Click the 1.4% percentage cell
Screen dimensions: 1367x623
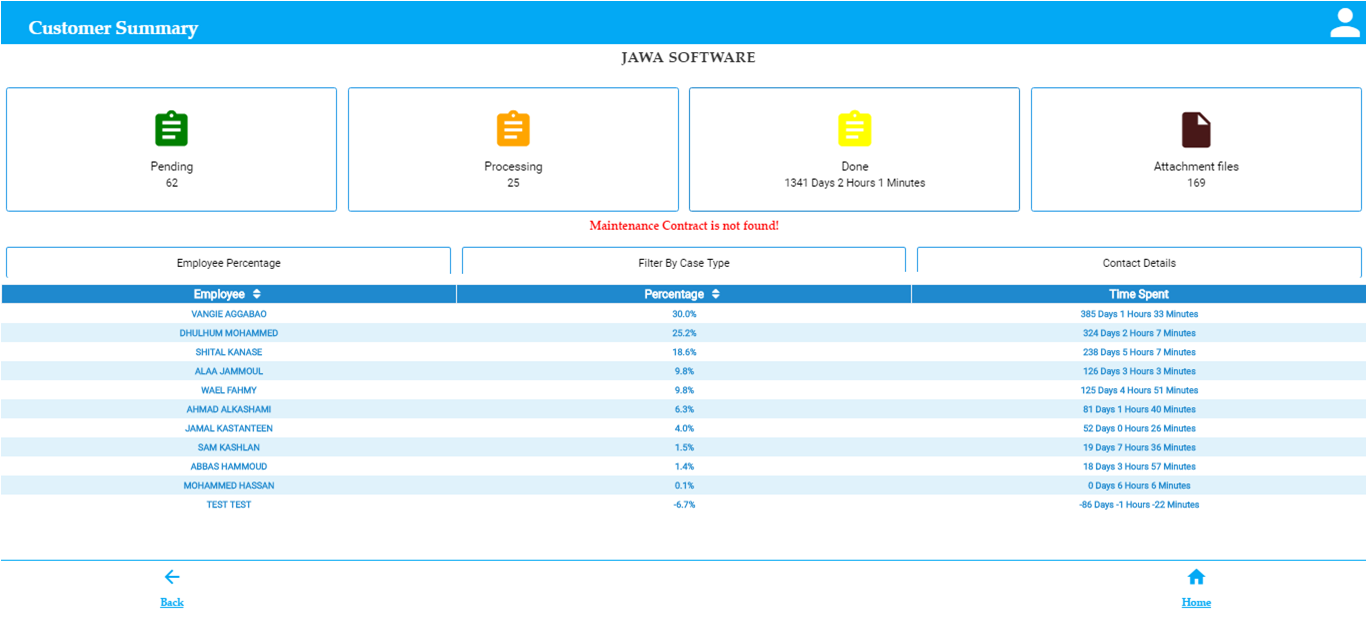click(684, 466)
